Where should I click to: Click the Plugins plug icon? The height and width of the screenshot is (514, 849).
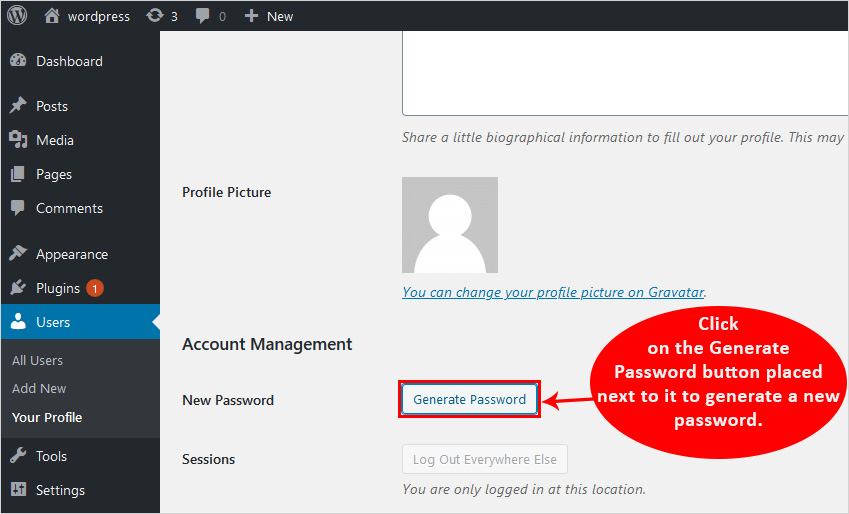18,288
